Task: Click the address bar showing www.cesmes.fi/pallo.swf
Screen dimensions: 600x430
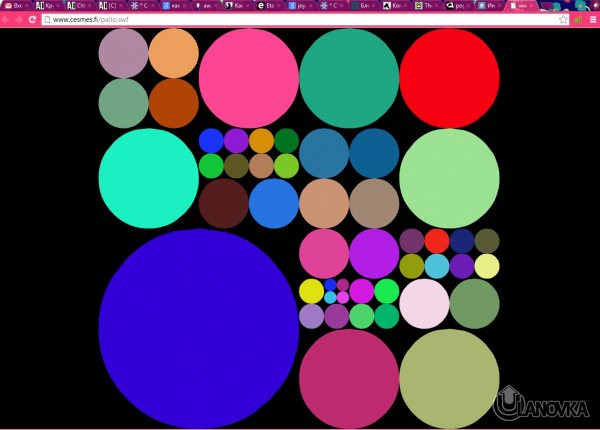Action: (305, 20)
